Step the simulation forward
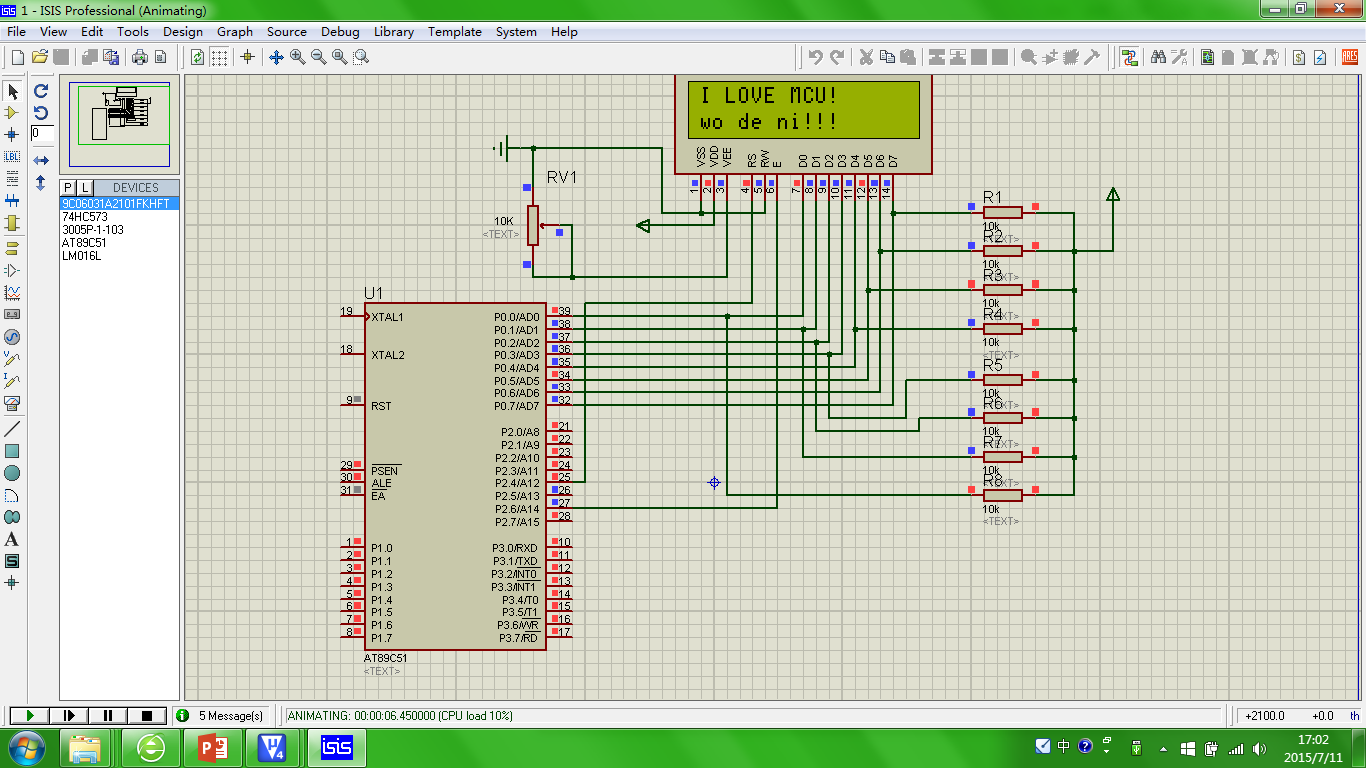This screenshot has height=768, width=1366. pos(69,716)
